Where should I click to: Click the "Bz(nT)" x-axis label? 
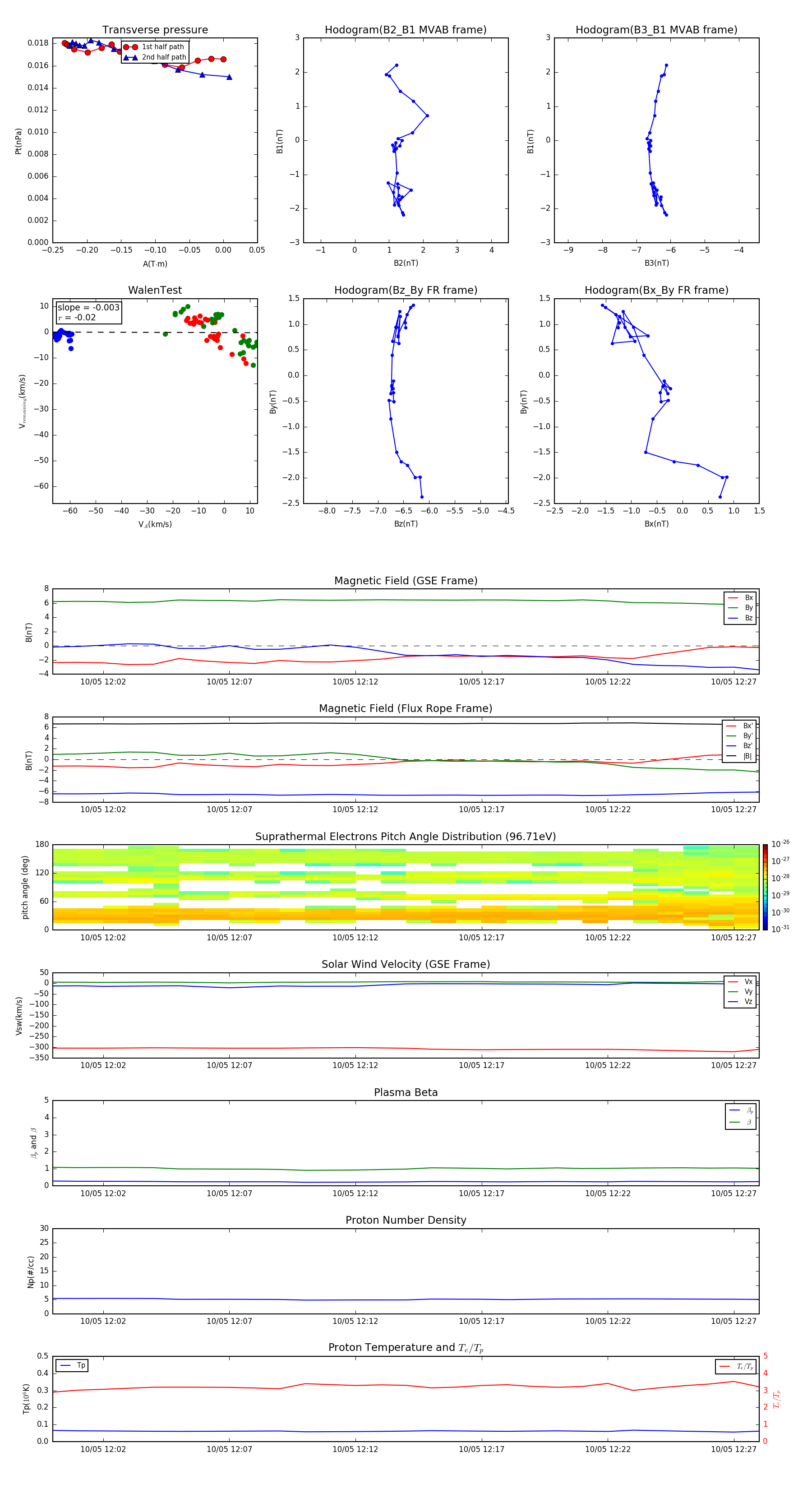[406, 524]
